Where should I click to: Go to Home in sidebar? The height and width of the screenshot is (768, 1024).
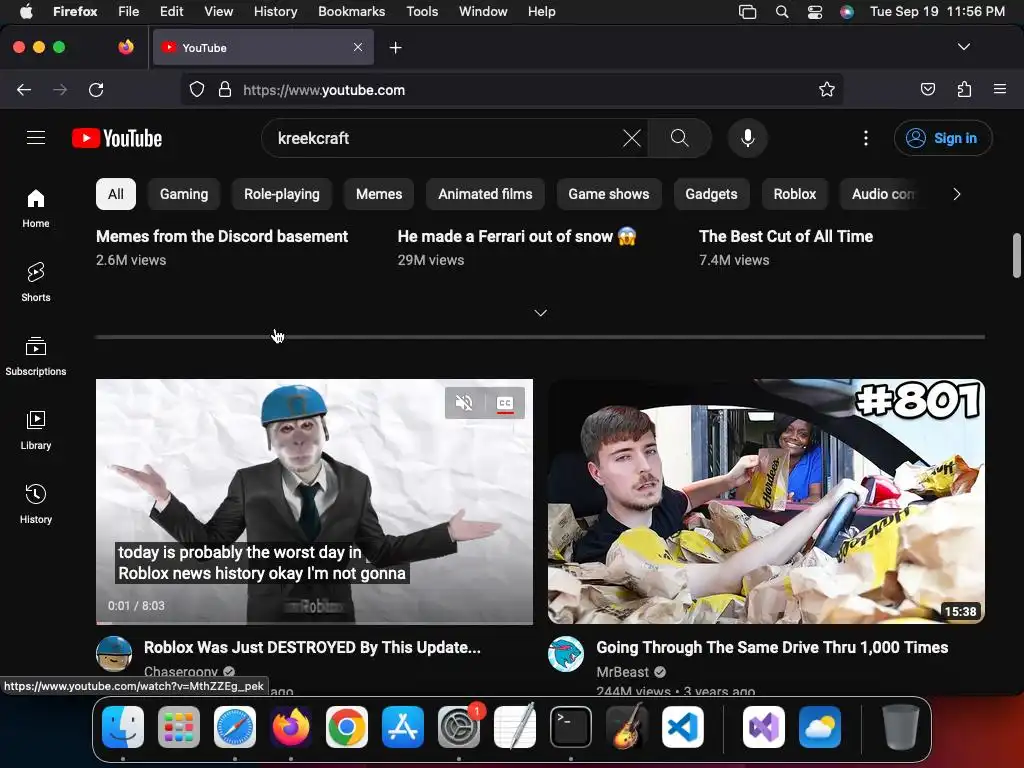(36, 208)
